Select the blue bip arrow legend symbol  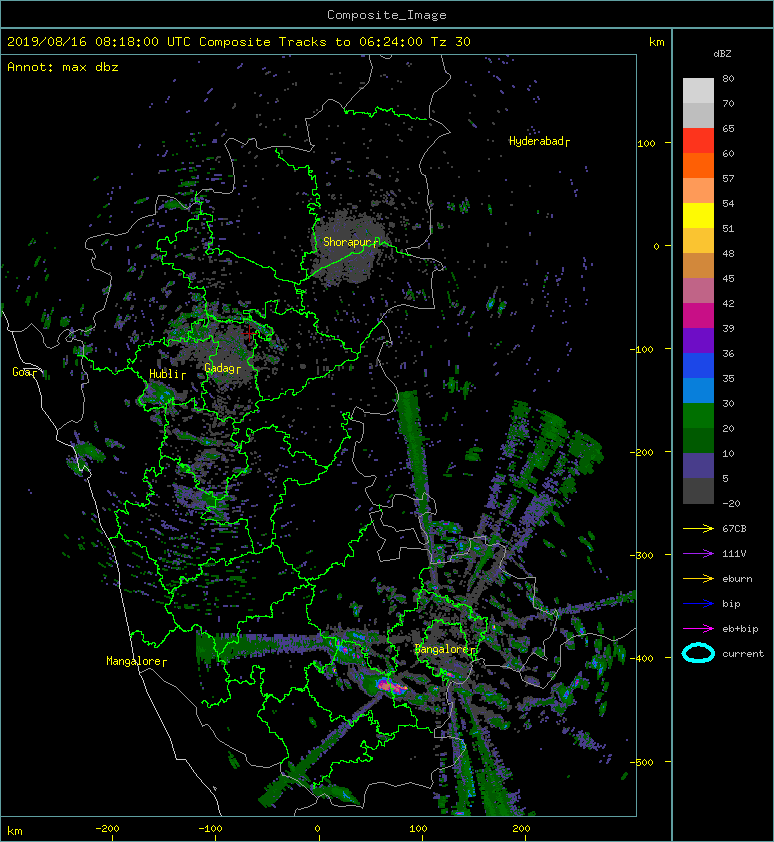[x=698, y=604]
